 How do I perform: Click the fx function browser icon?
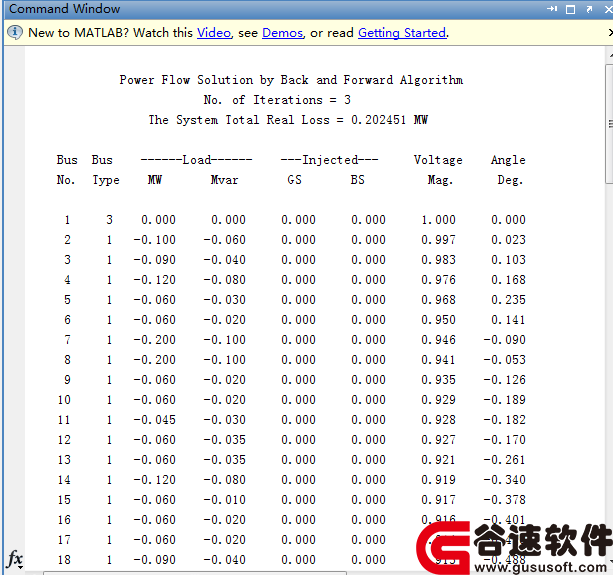point(15,559)
